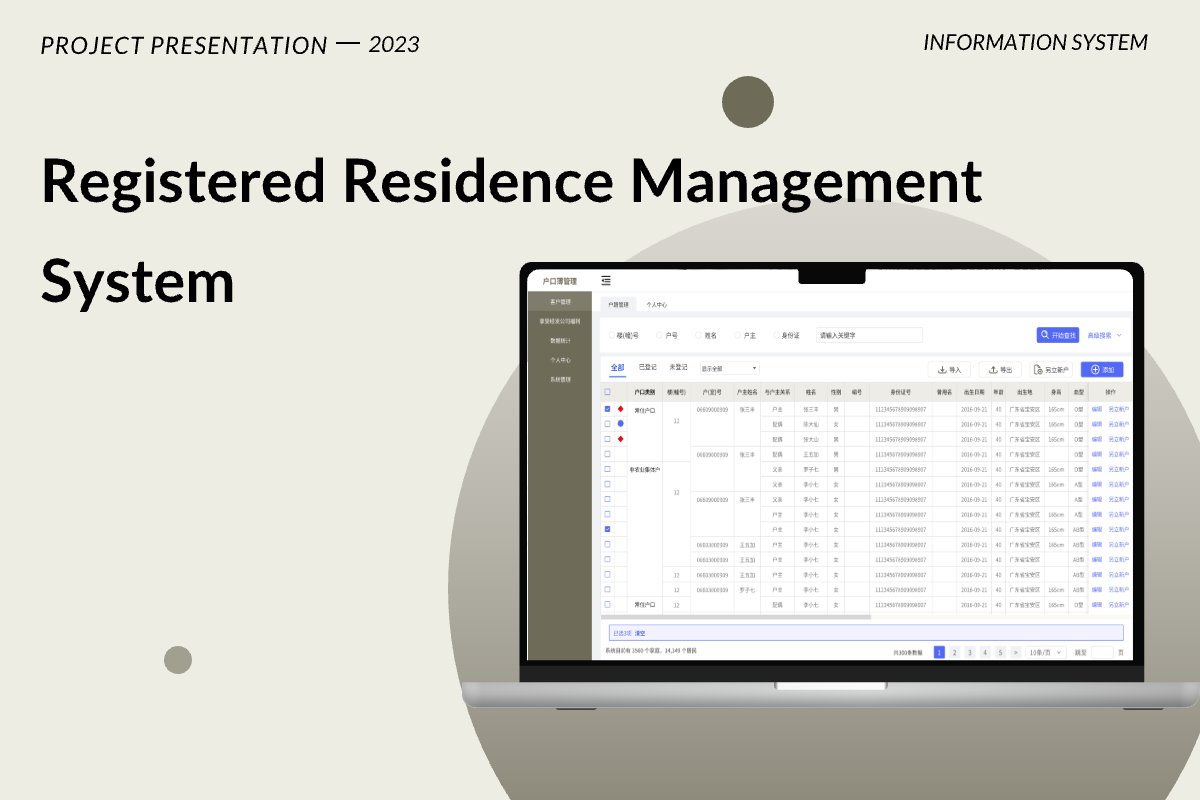
Task: Start a search with the magnifier 开始查找 button
Action: [1058, 335]
